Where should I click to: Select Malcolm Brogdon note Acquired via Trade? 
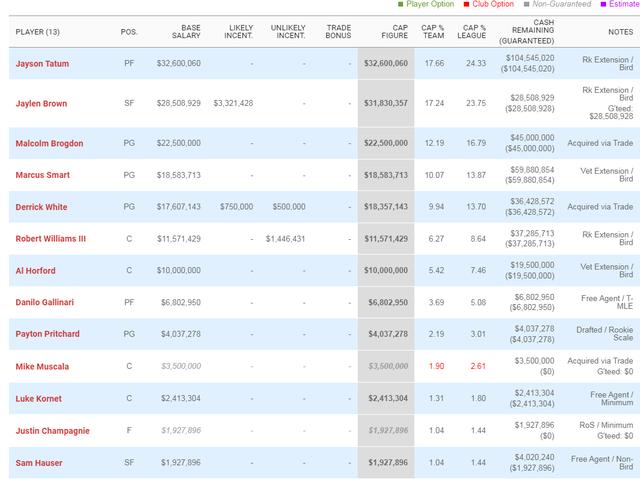pos(600,143)
